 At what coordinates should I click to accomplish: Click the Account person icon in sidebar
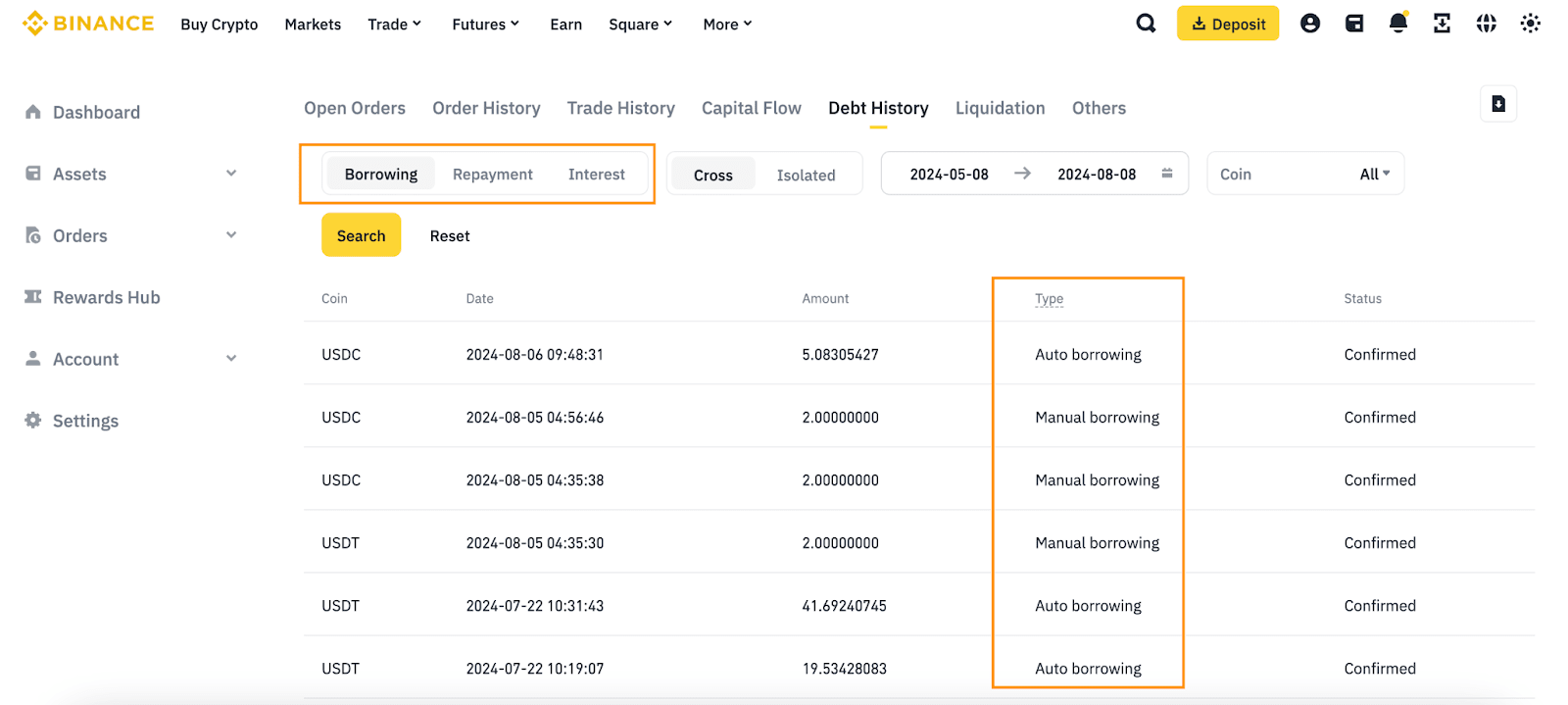(x=33, y=359)
